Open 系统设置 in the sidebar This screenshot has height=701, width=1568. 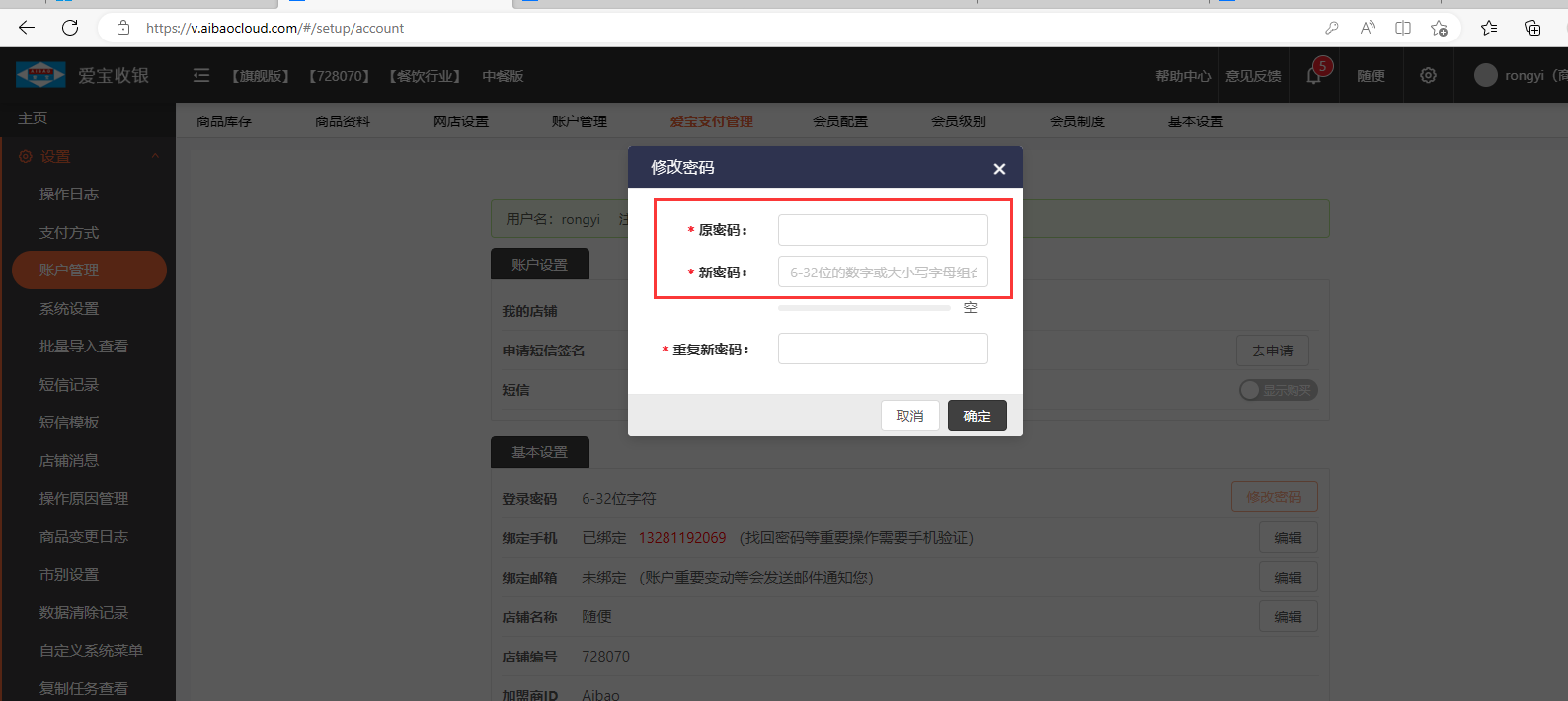pos(69,308)
